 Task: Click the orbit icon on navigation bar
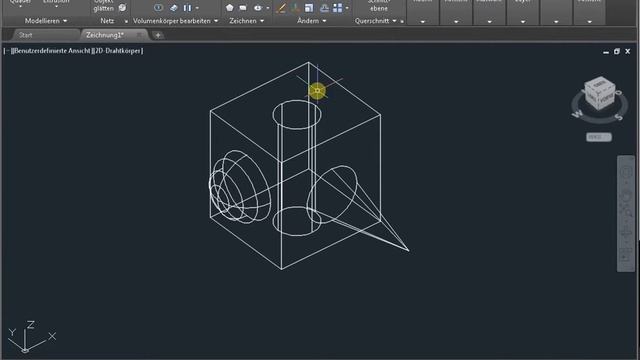click(x=626, y=233)
